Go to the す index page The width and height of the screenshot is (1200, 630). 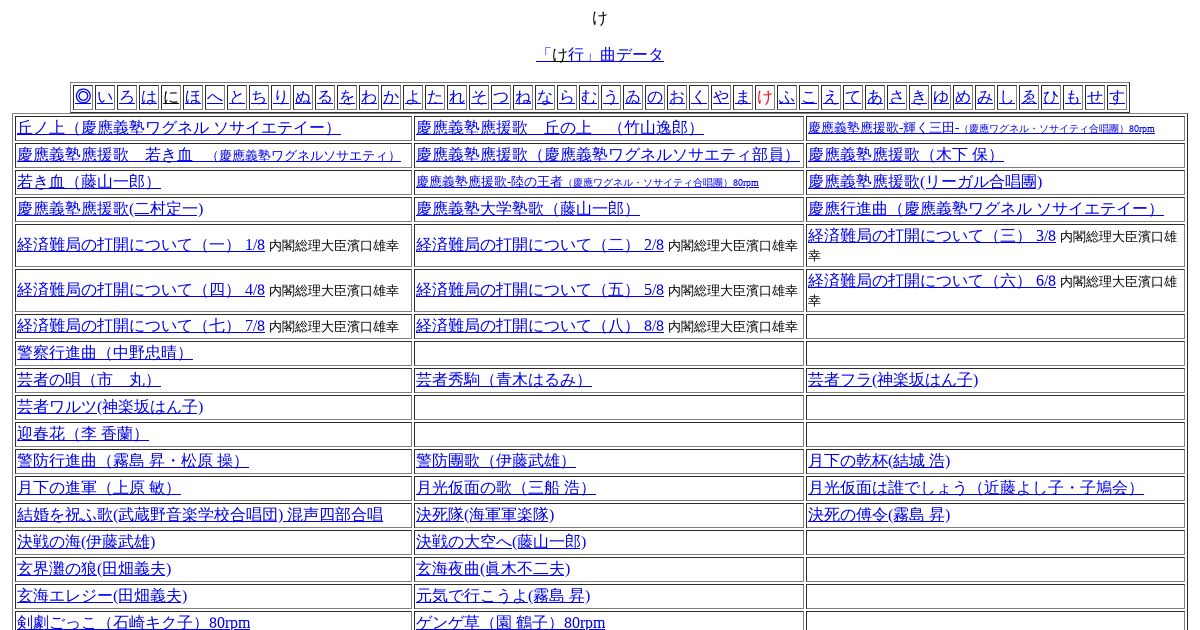point(1117,97)
